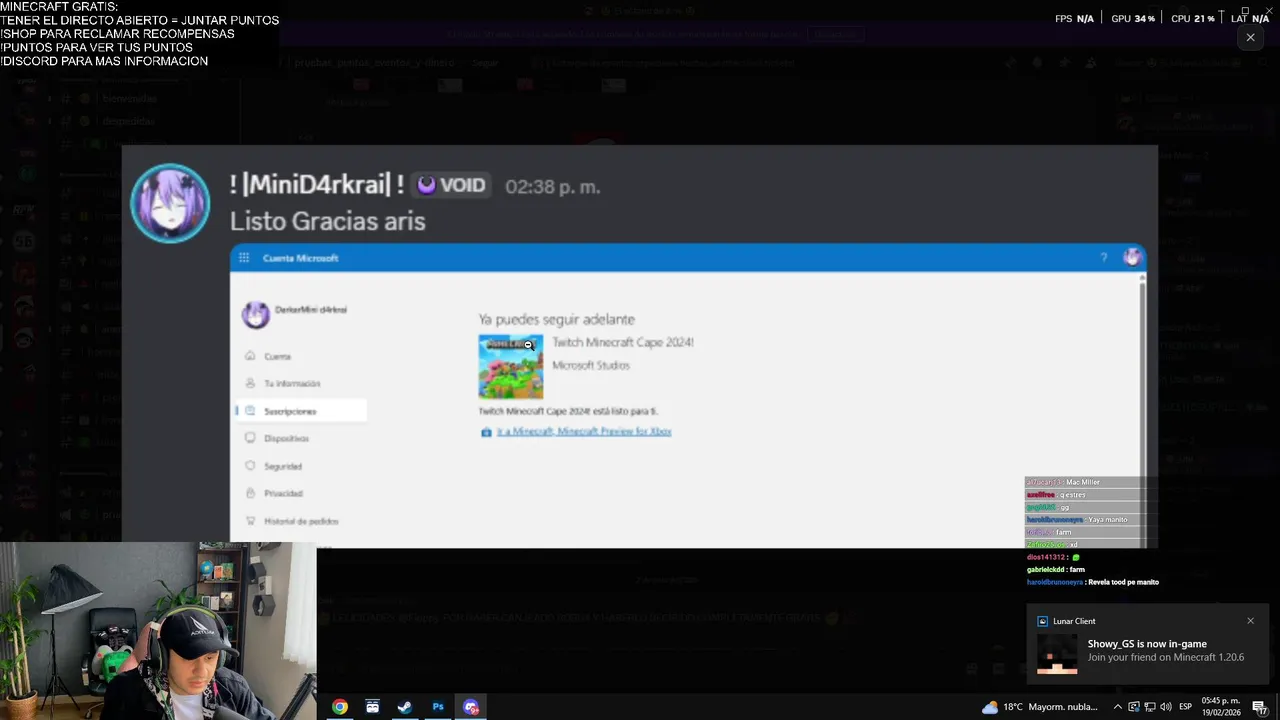
Task: Click the Minecraft game cover thumbnail
Action: pyautogui.click(x=511, y=367)
